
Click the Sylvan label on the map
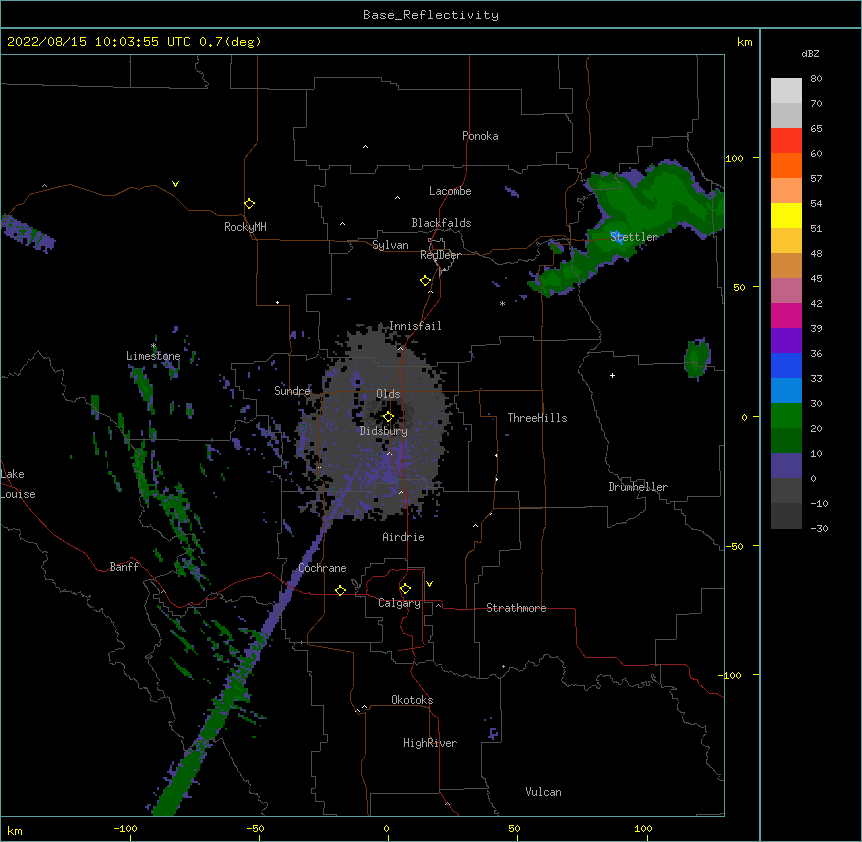pyautogui.click(x=390, y=245)
